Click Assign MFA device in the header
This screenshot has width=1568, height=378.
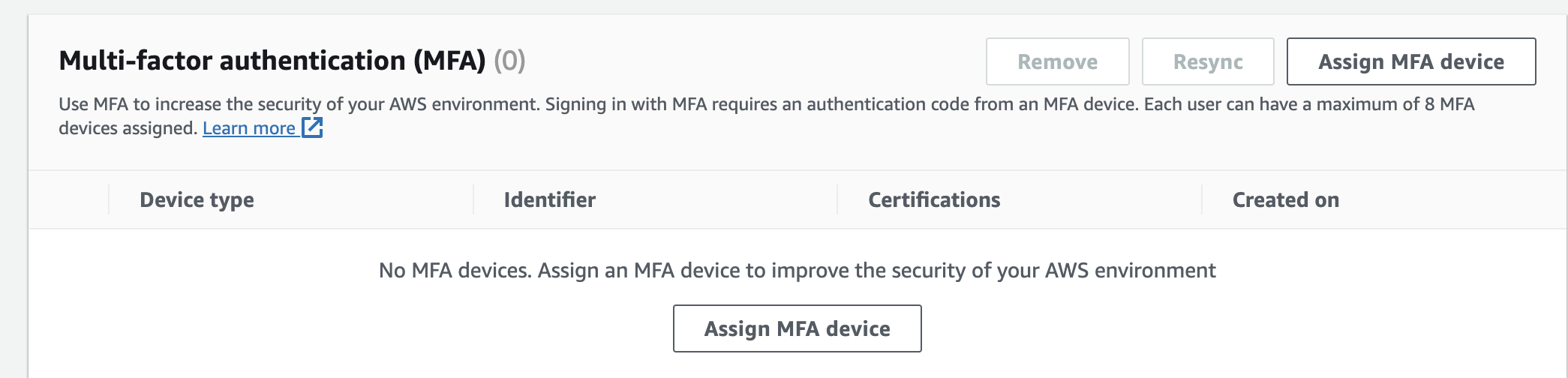1411,61
